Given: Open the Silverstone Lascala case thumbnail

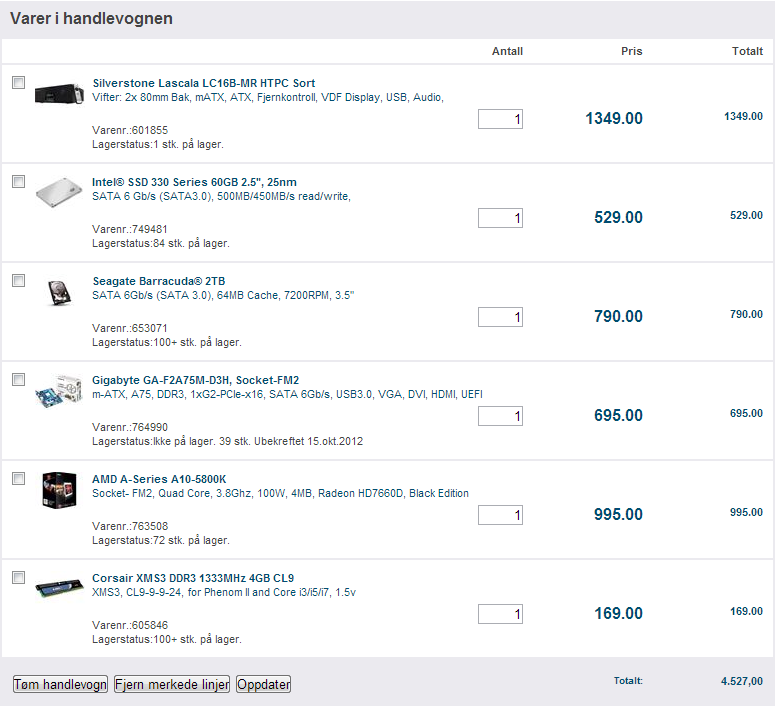Looking at the screenshot, I should pos(59,92).
